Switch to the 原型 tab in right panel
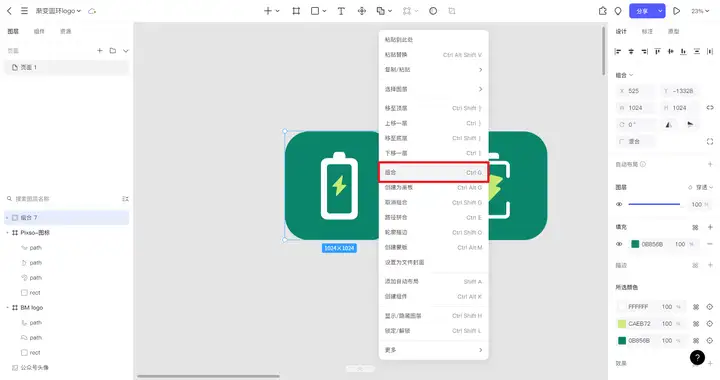The height and width of the screenshot is (380, 720). [x=673, y=31]
